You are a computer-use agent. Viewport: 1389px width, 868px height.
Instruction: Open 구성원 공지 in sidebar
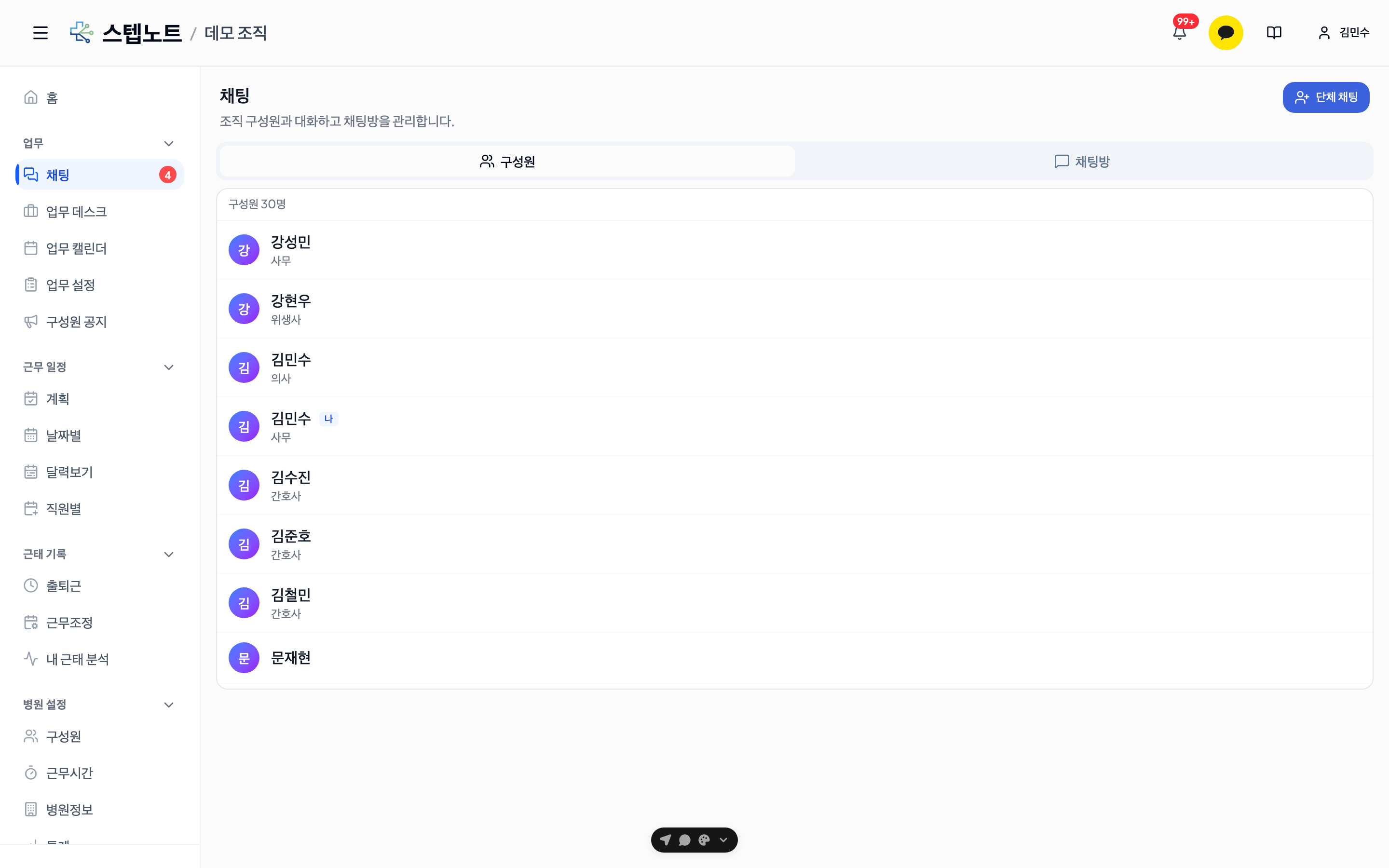coord(99,322)
